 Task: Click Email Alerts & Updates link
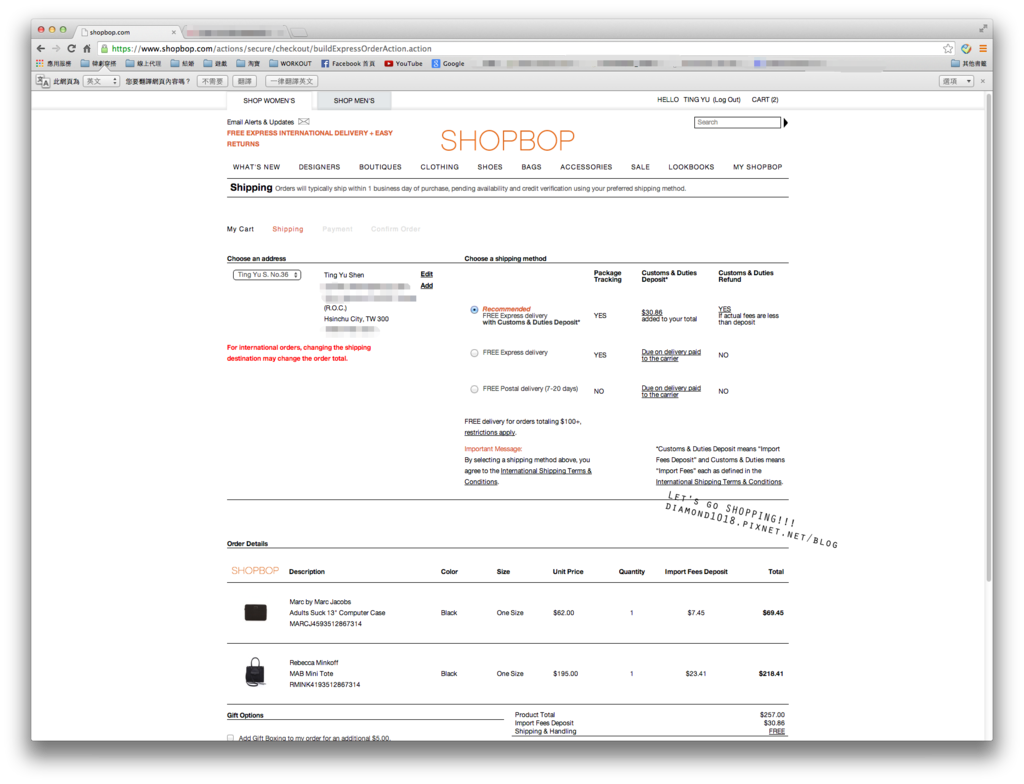[x=260, y=122]
